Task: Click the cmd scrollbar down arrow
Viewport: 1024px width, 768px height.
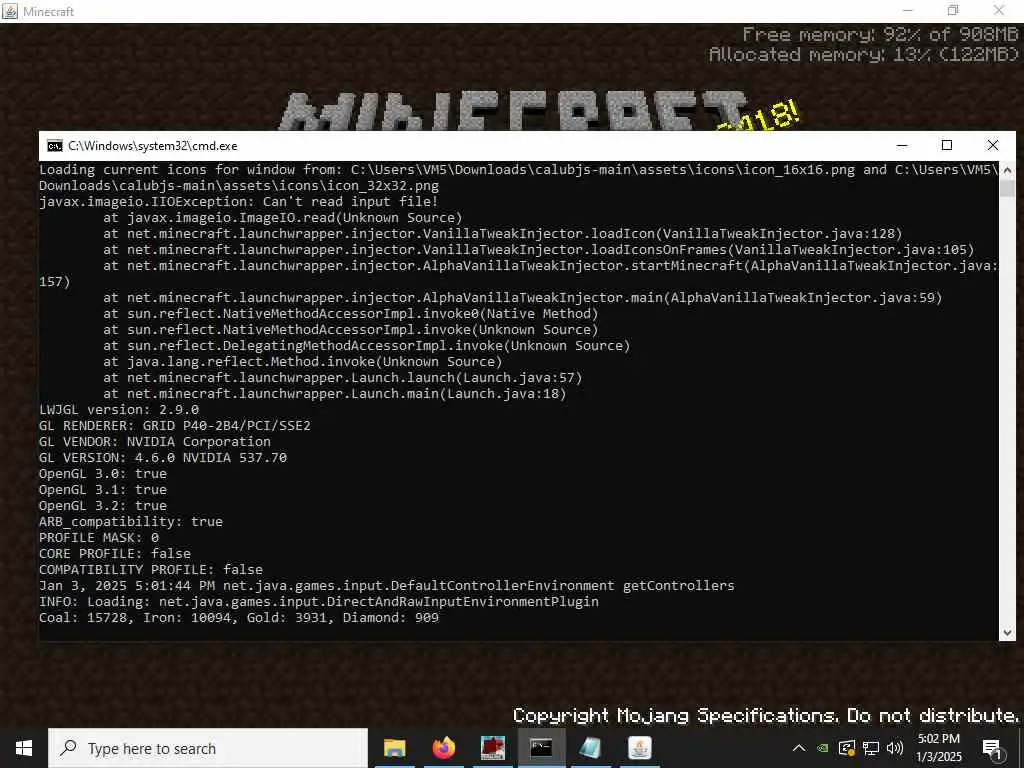Action: [x=1007, y=632]
